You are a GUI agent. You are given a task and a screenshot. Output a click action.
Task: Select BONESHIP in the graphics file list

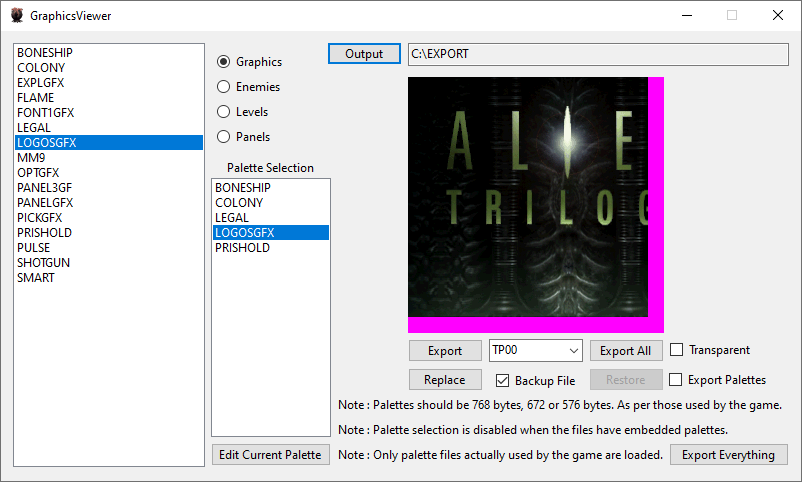109,53
